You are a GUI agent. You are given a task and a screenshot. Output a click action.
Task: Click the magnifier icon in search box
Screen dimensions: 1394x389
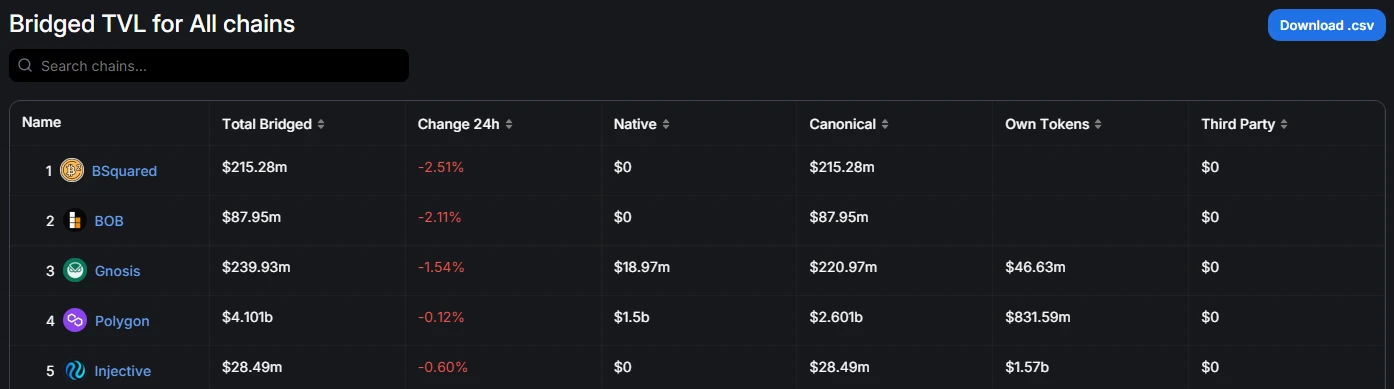(x=26, y=66)
